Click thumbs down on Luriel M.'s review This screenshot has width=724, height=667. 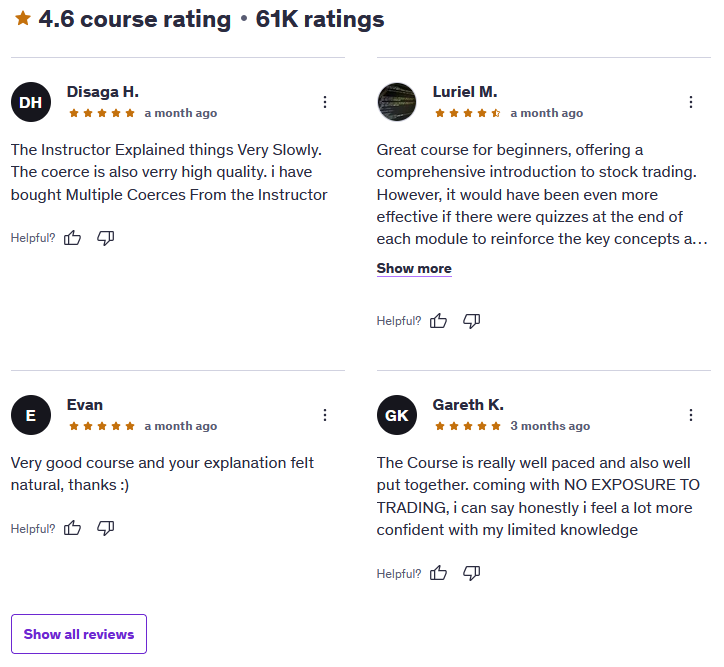[472, 321]
